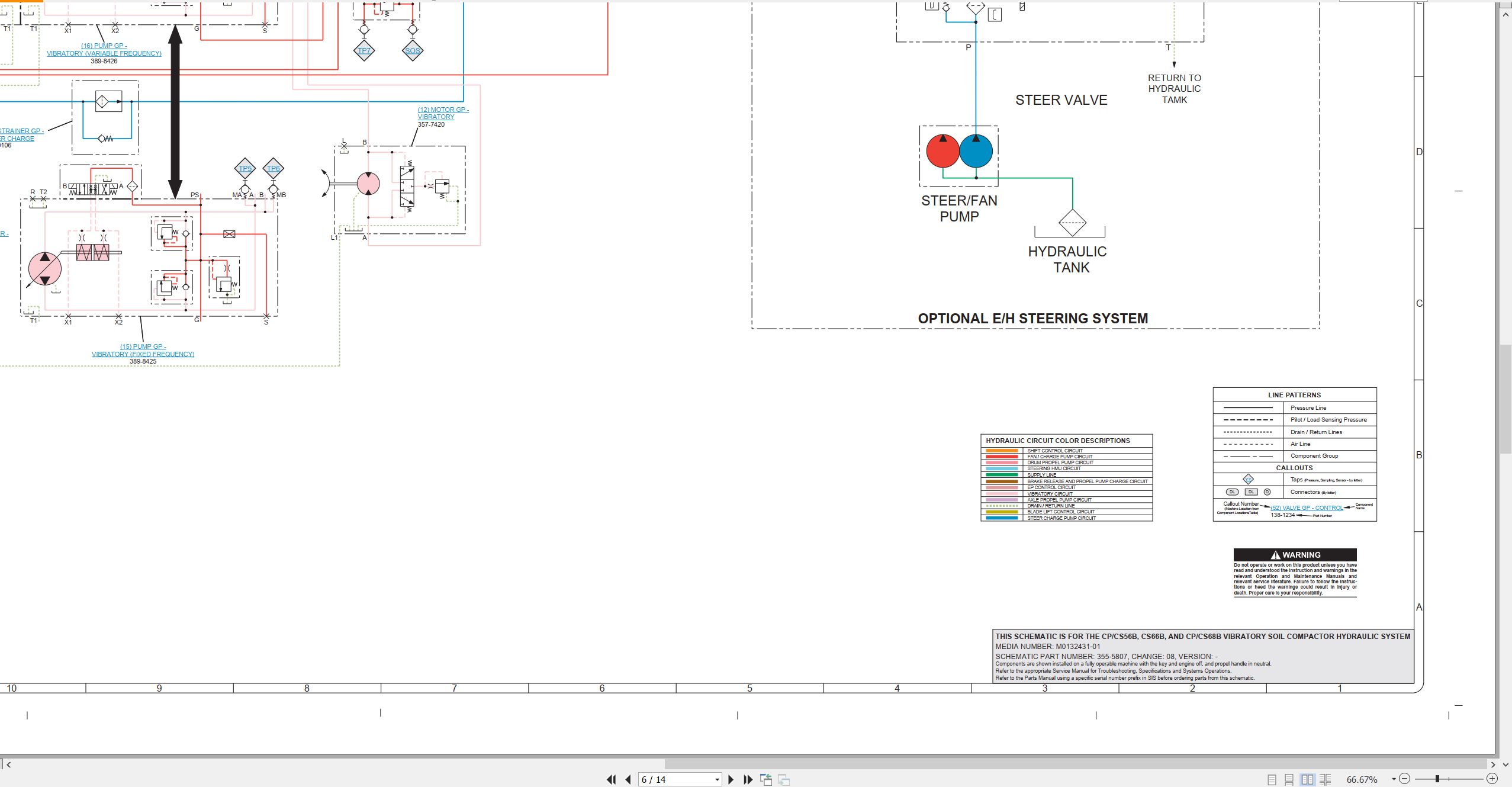Screen dimensions: 1512x787
Task: Open the (15) PUMP GP - VIBRATORY (FIXED FREQUENCY) link
Action: pos(143,351)
